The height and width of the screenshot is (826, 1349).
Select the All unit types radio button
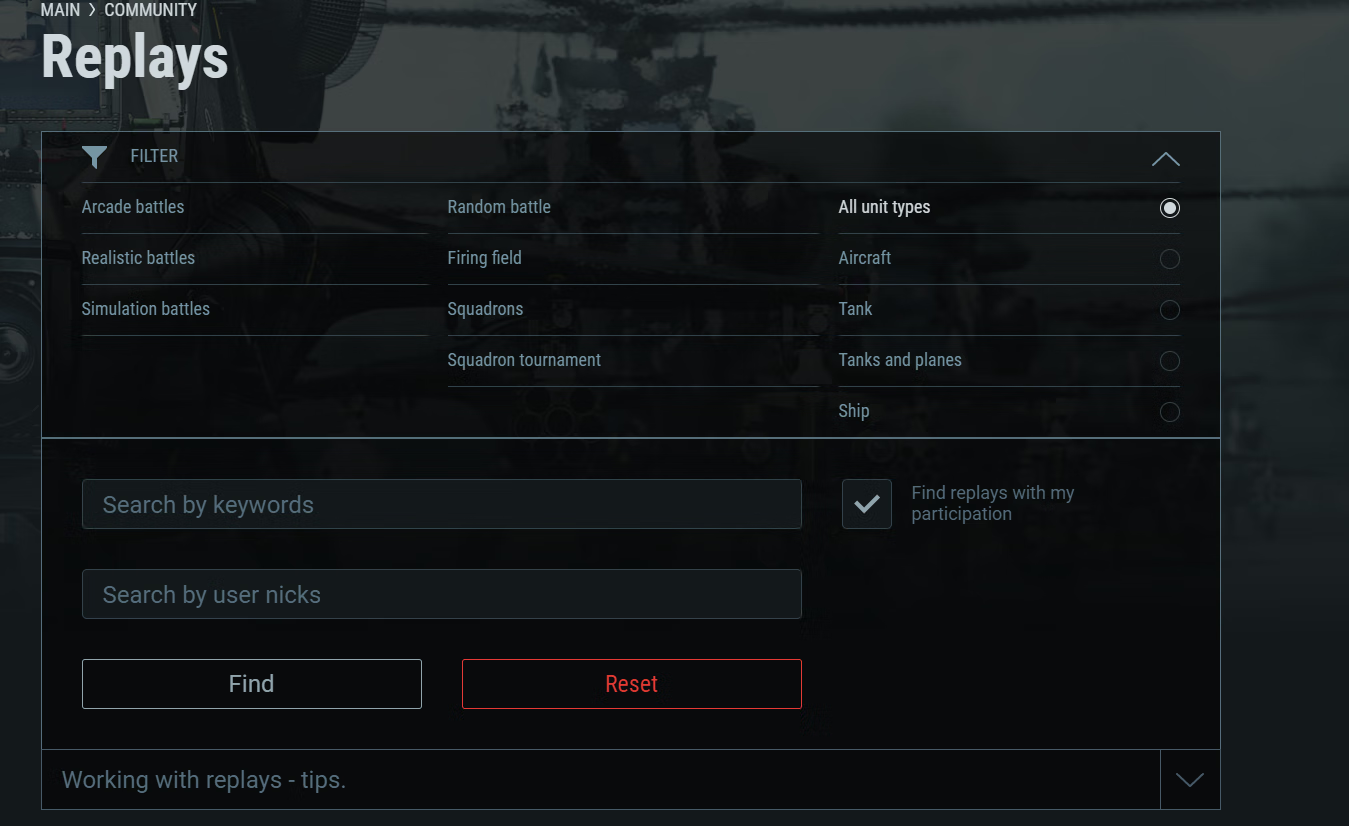point(1170,208)
